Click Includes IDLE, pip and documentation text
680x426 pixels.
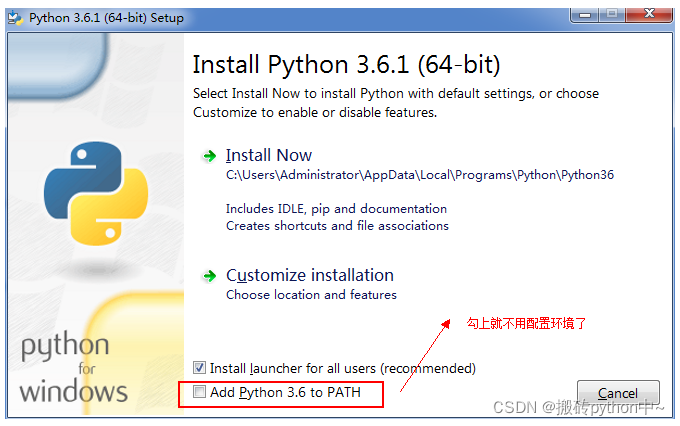[336, 209]
